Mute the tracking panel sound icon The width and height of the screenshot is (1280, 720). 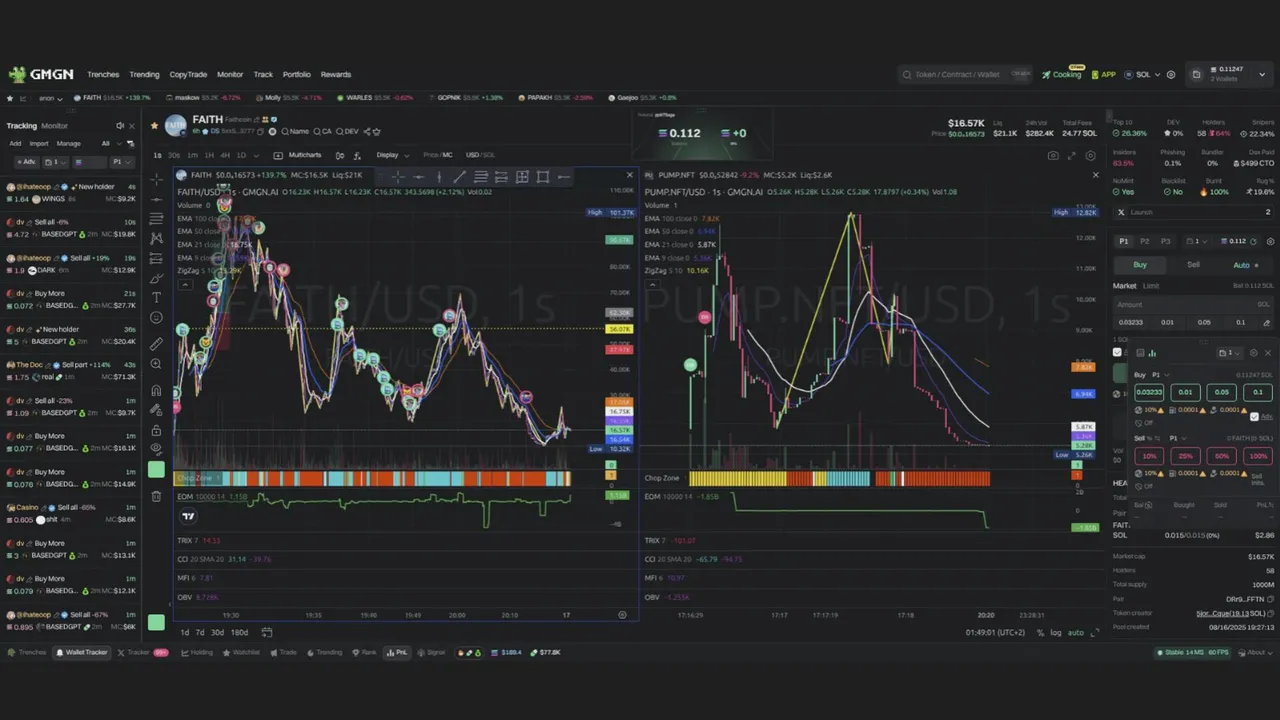[120, 126]
